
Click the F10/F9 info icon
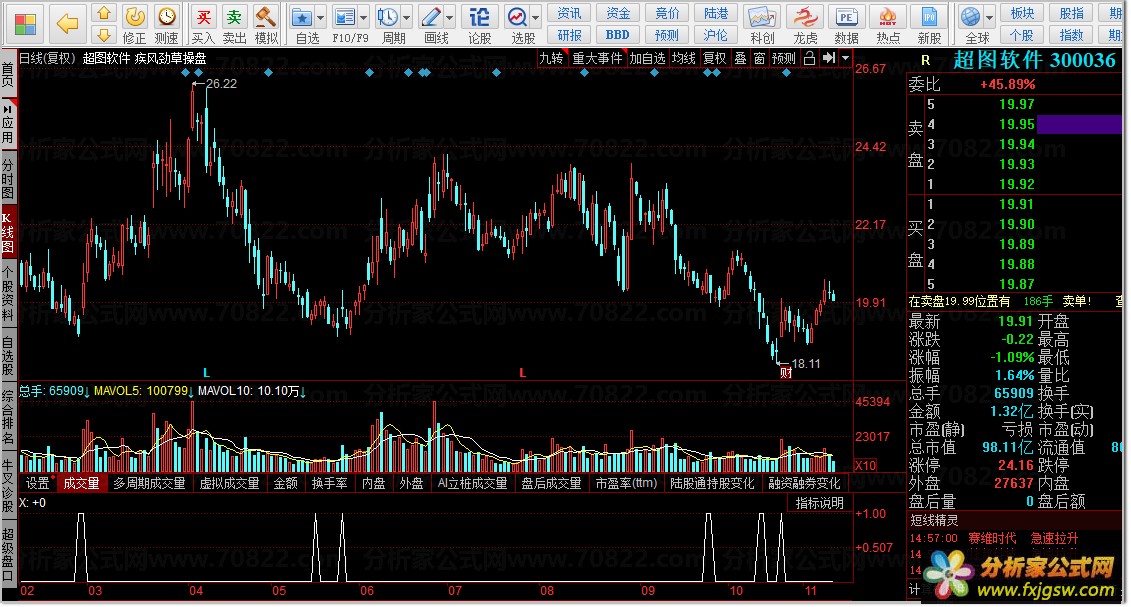345,17
